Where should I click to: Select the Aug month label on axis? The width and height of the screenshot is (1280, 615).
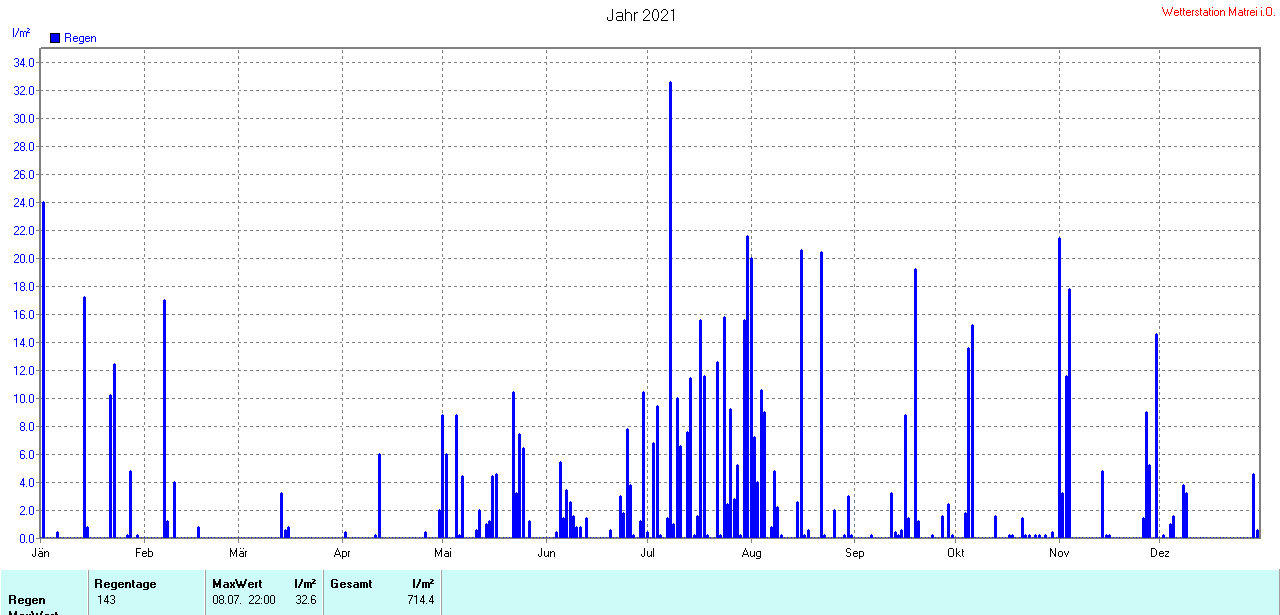pos(752,552)
